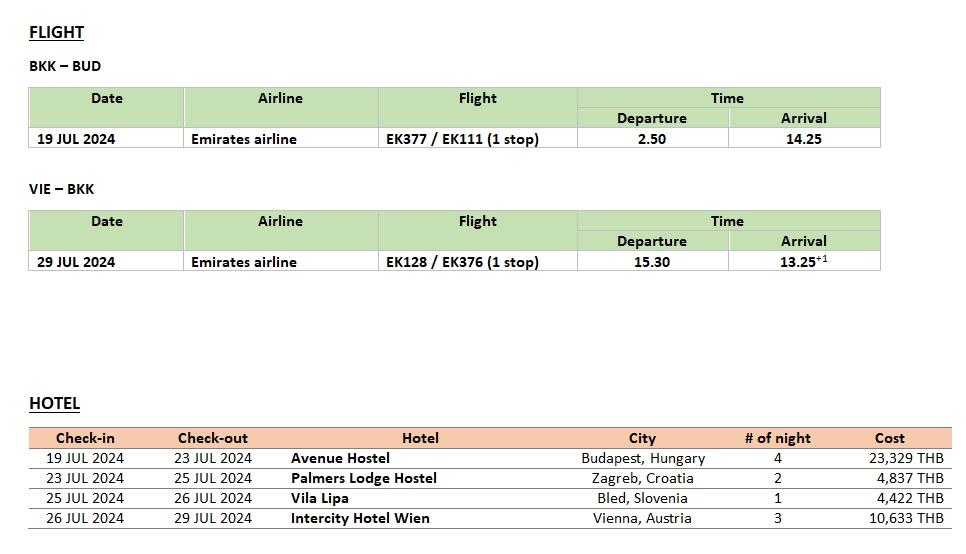The image size is (966, 554).
Task: Select arrival time 13.25+1 cell
Action: 804,261
